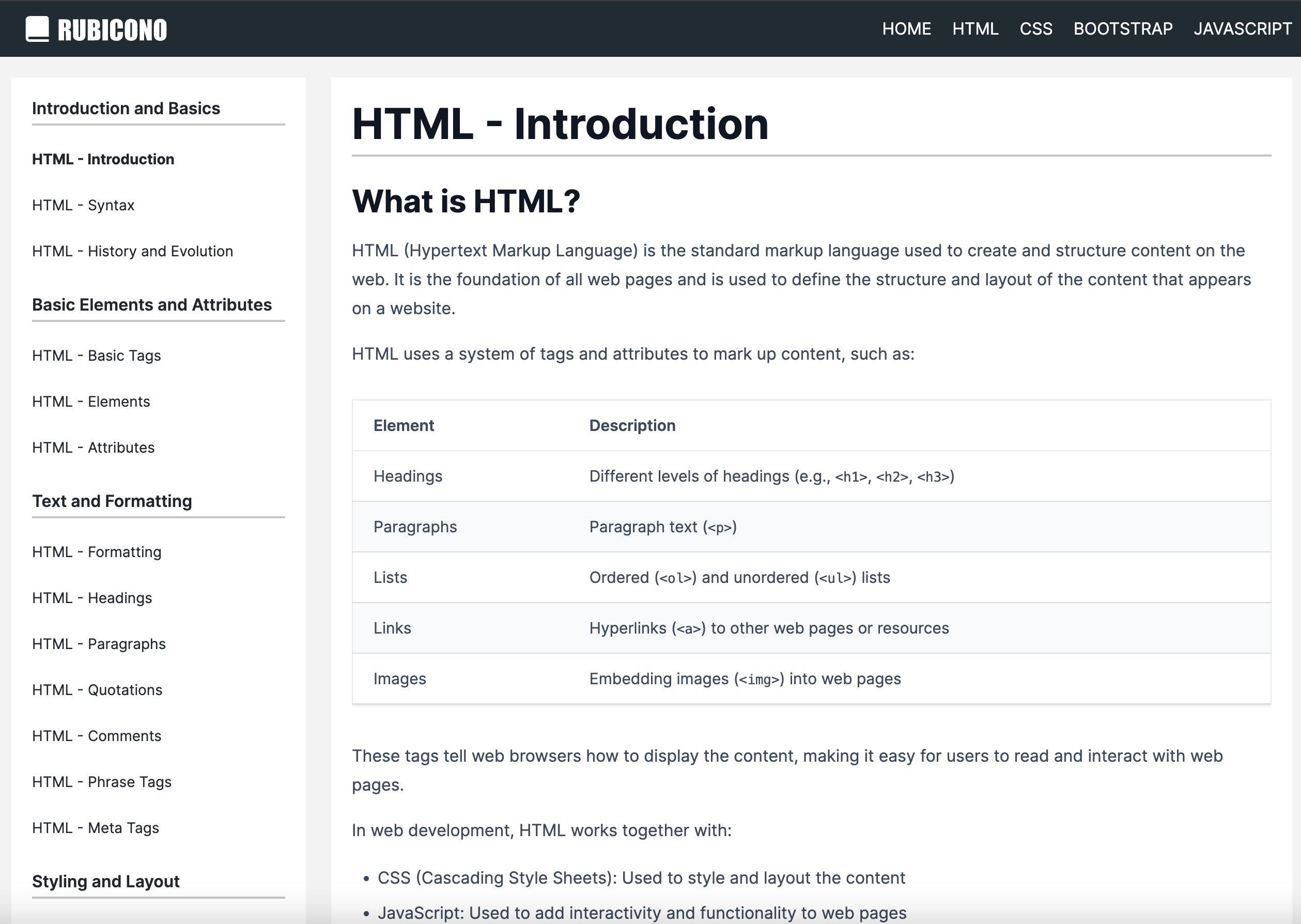
Task: Open the HTML nav menu item
Action: (975, 29)
